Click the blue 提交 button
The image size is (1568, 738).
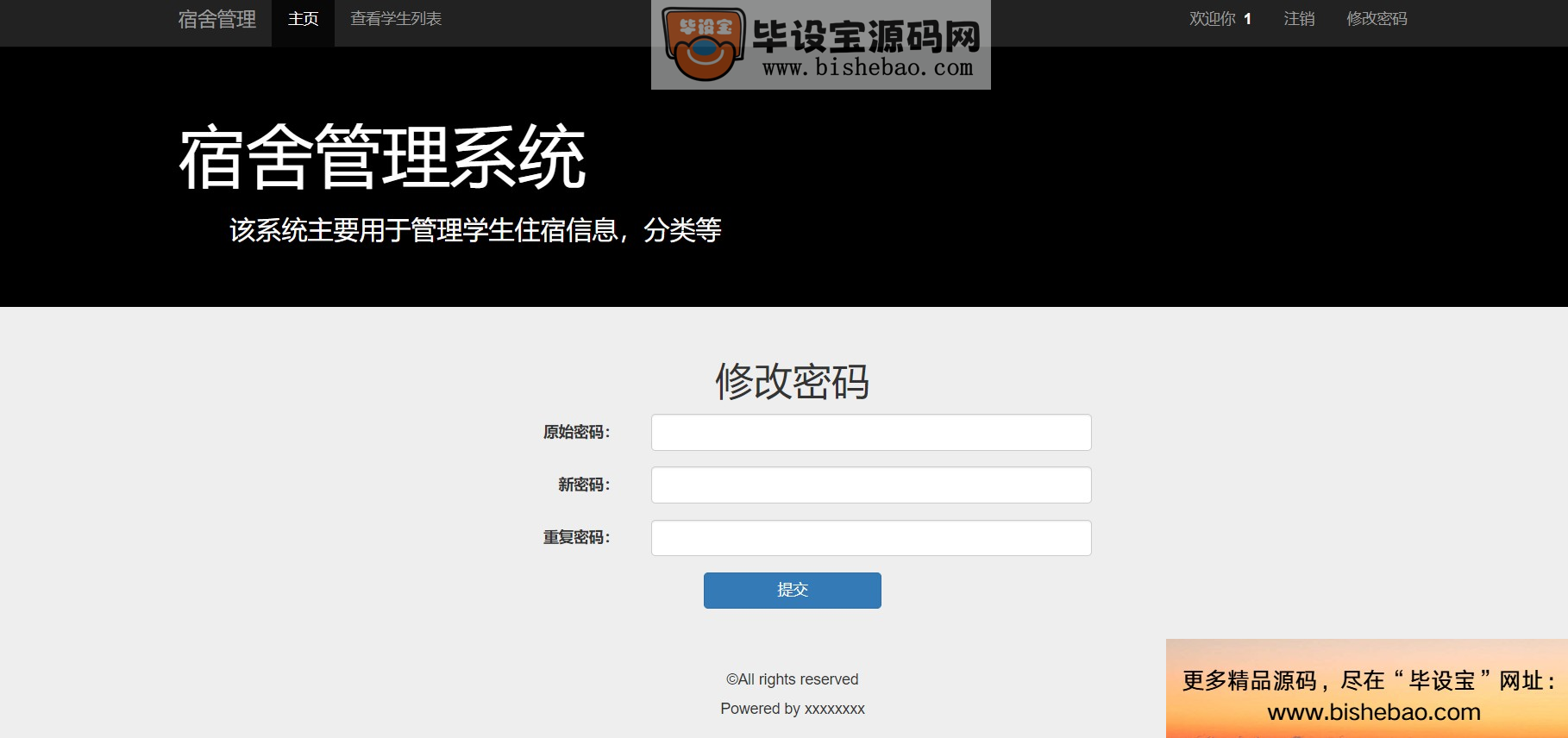click(793, 591)
